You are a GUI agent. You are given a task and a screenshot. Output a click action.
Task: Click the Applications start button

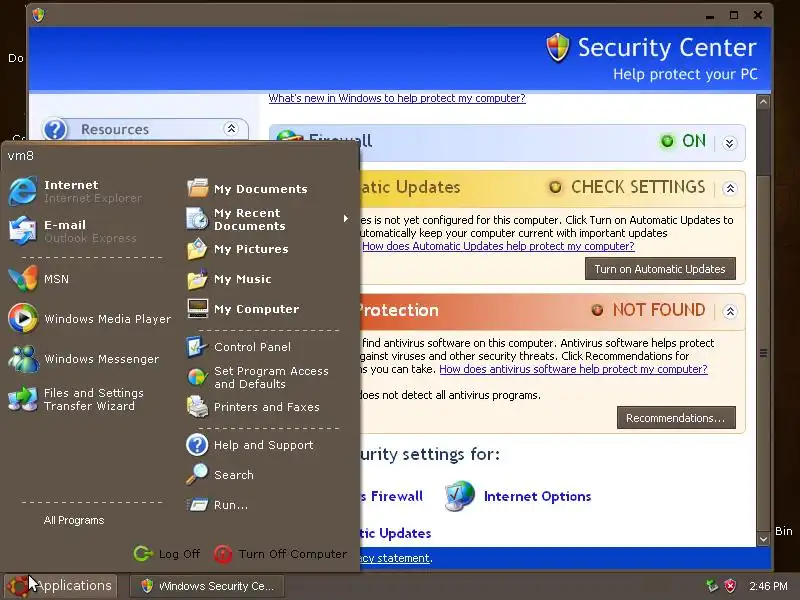coord(61,586)
